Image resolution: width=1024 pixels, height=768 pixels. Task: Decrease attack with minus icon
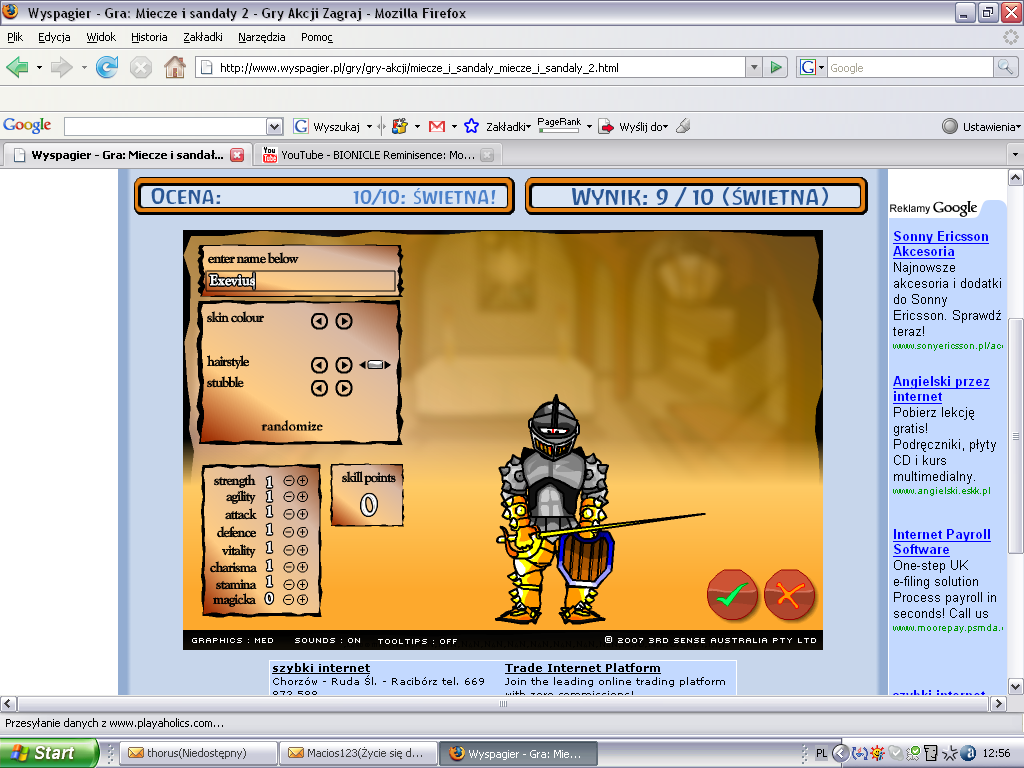tap(289, 515)
